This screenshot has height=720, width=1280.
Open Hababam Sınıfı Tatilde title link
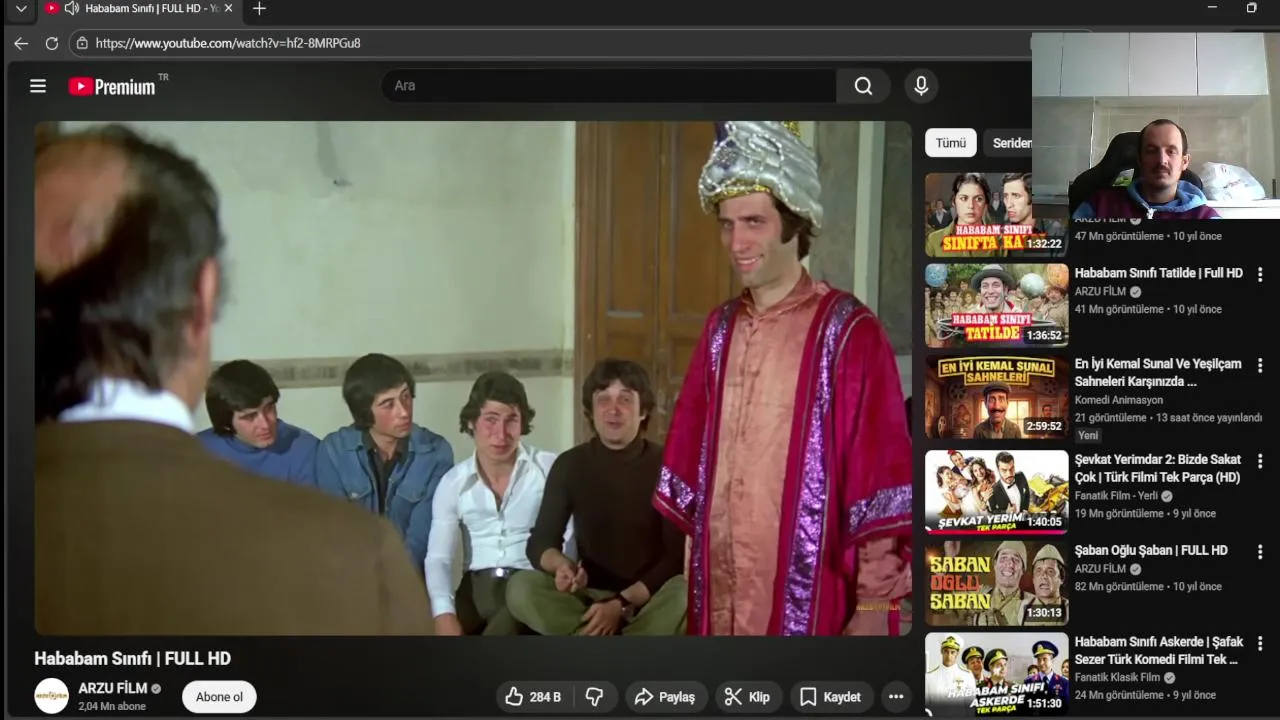tap(1158, 273)
